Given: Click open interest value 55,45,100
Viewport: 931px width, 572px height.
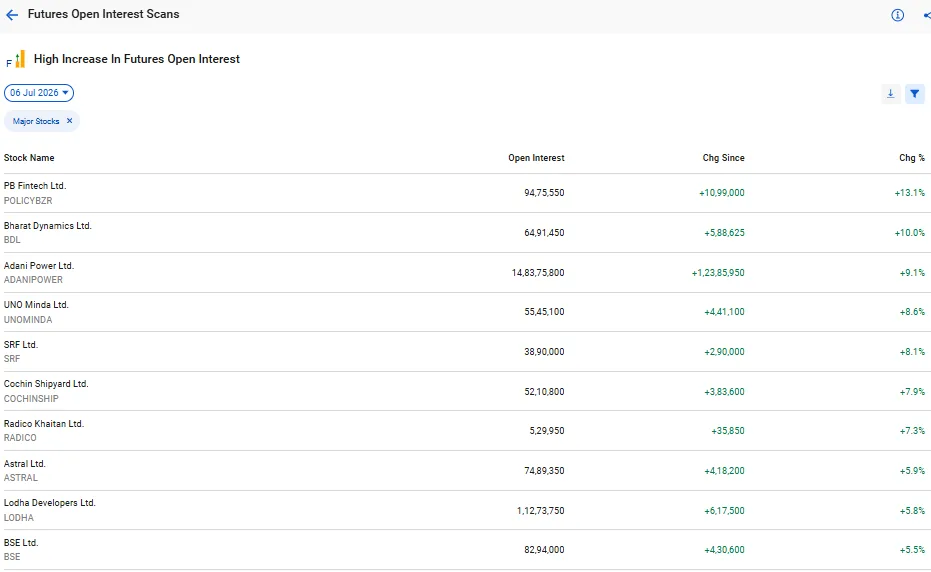Looking at the screenshot, I should coord(544,312).
